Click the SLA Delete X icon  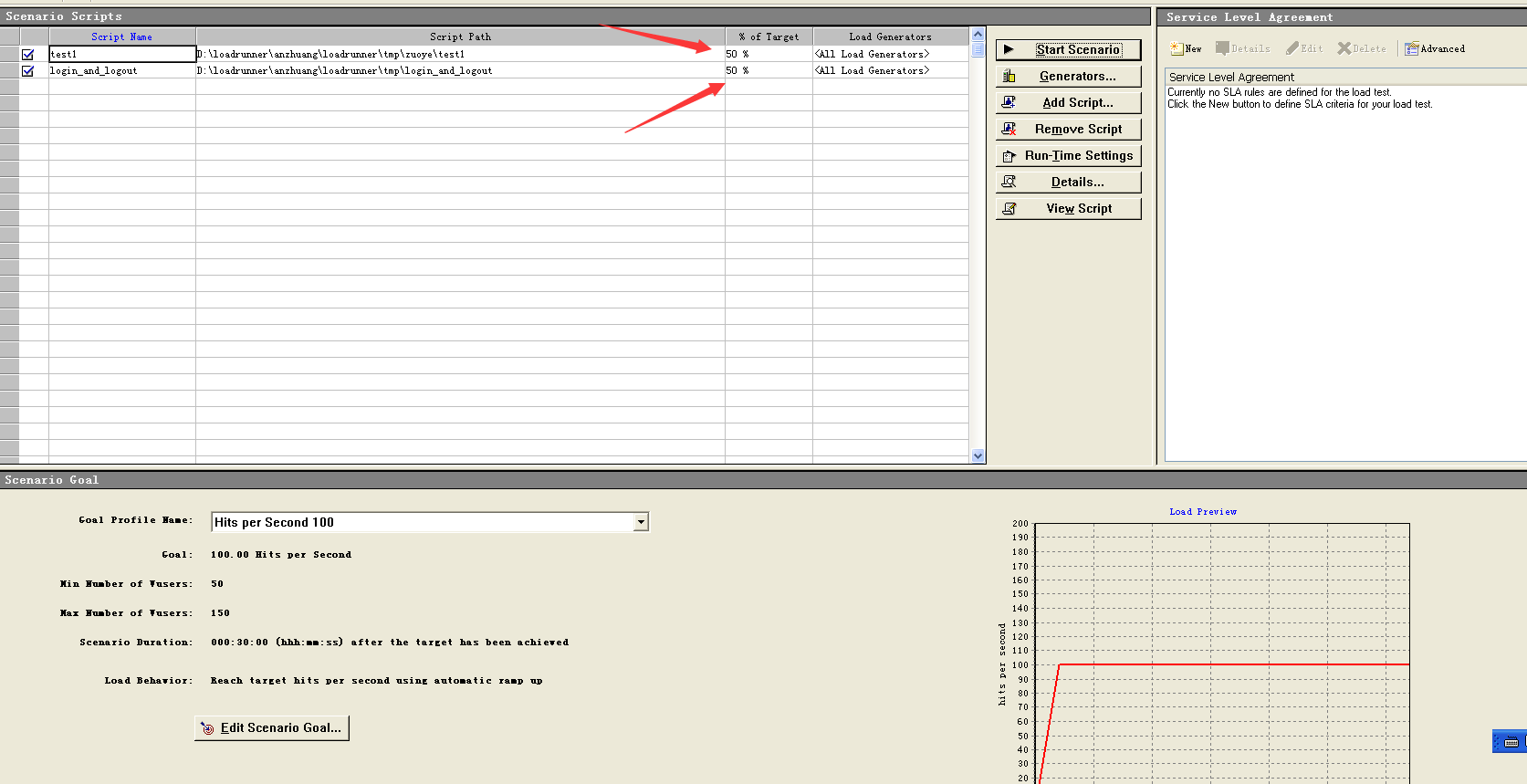click(x=1344, y=48)
